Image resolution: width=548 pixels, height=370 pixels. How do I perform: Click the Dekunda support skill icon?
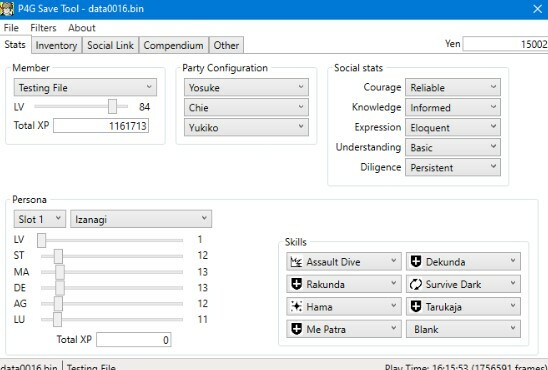tap(416, 261)
